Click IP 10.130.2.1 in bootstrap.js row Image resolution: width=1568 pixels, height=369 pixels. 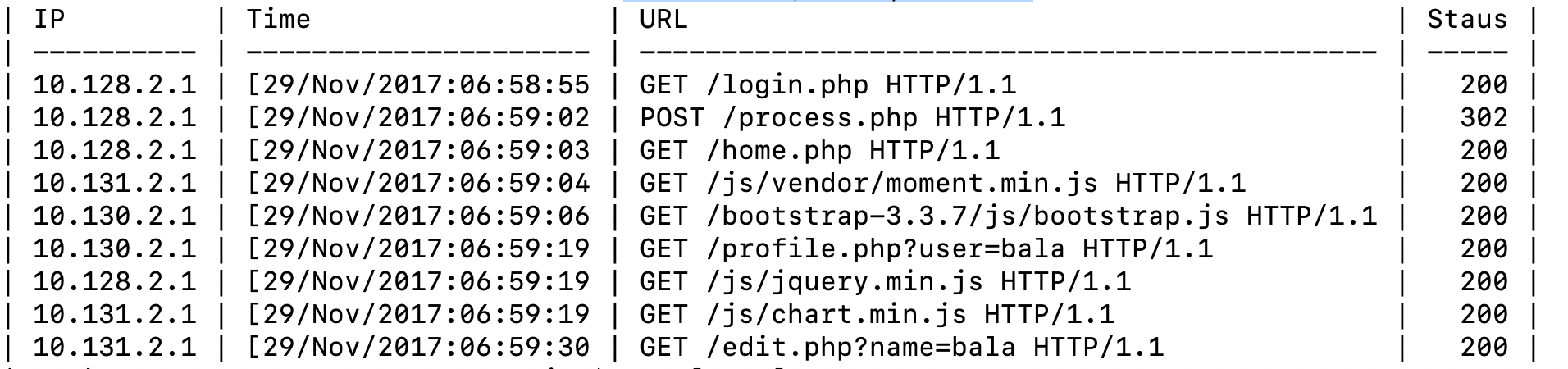click(115, 216)
